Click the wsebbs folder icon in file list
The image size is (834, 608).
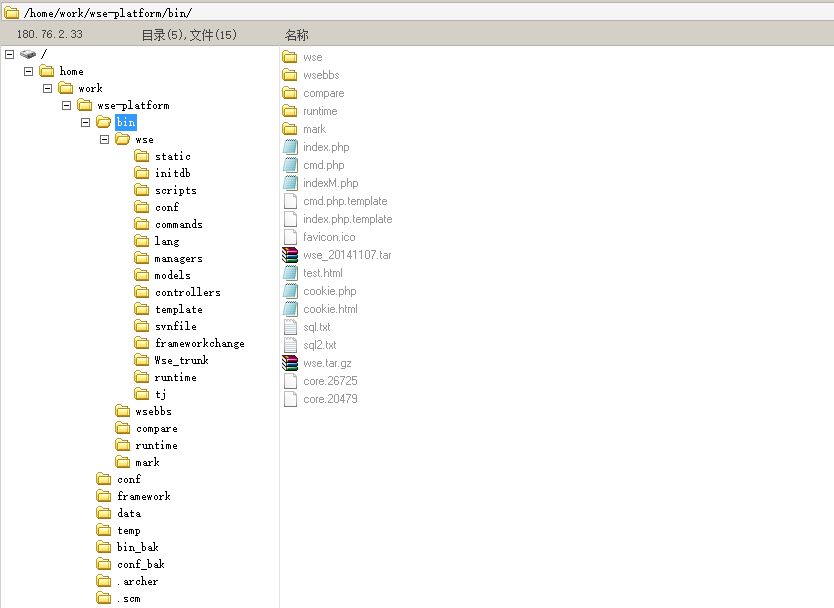(x=290, y=75)
